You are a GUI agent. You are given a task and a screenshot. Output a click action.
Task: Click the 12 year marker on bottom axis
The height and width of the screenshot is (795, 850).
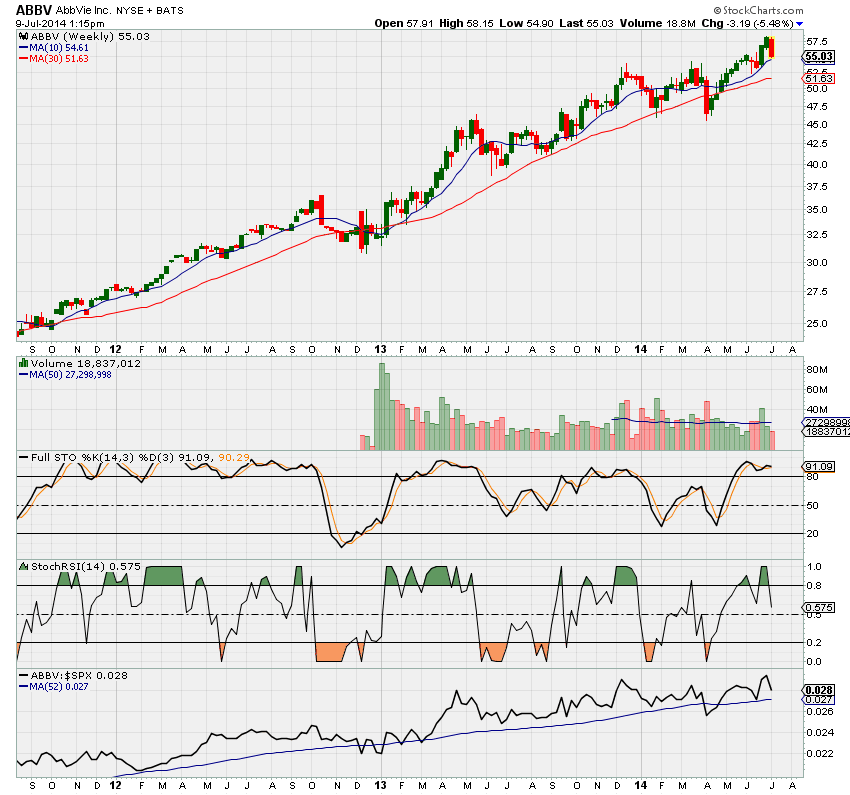[115, 785]
